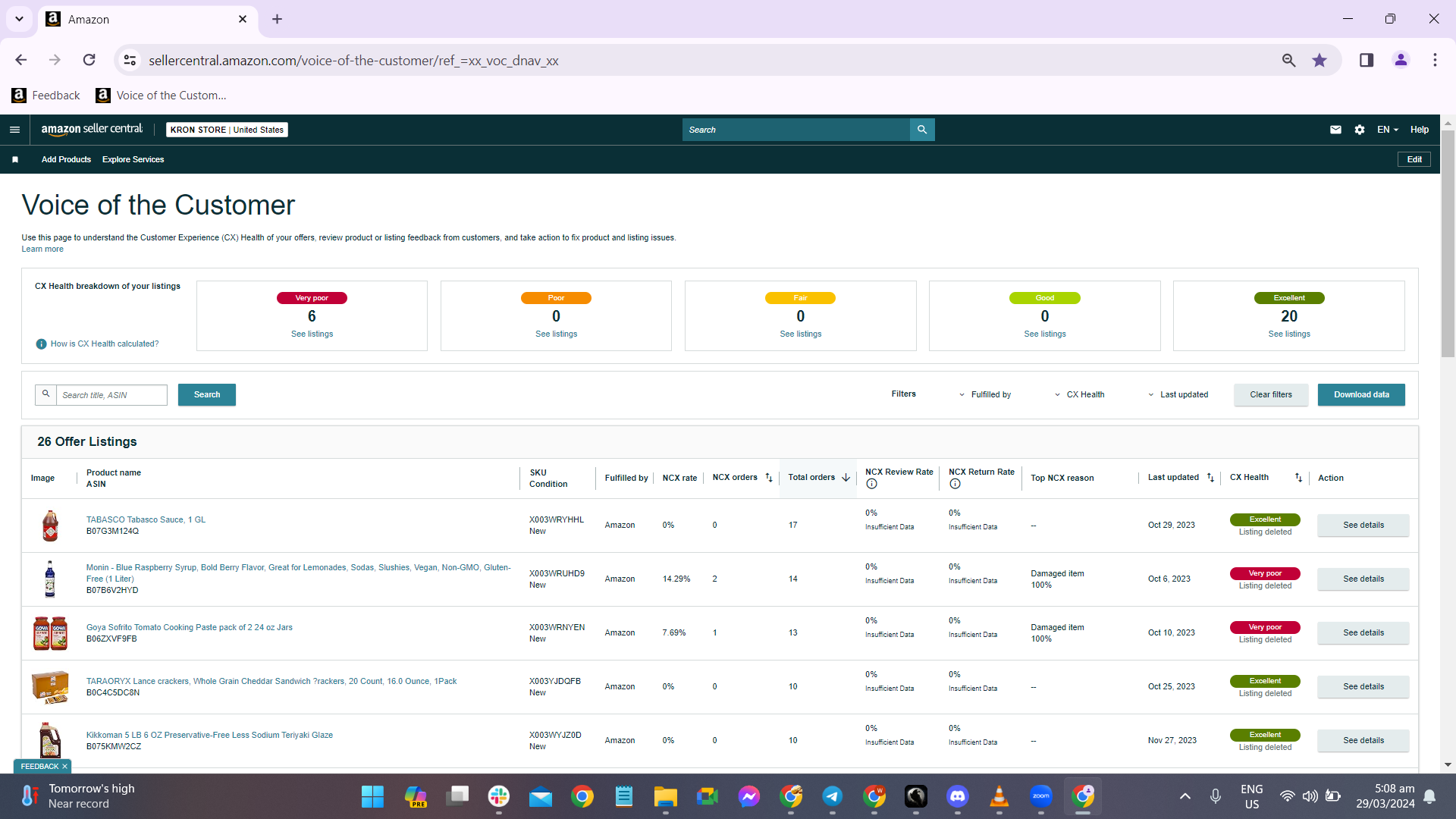The image size is (1456, 819).
Task: Open Chrome side panel icon
Action: pyautogui.click(x=1367, y=60)
